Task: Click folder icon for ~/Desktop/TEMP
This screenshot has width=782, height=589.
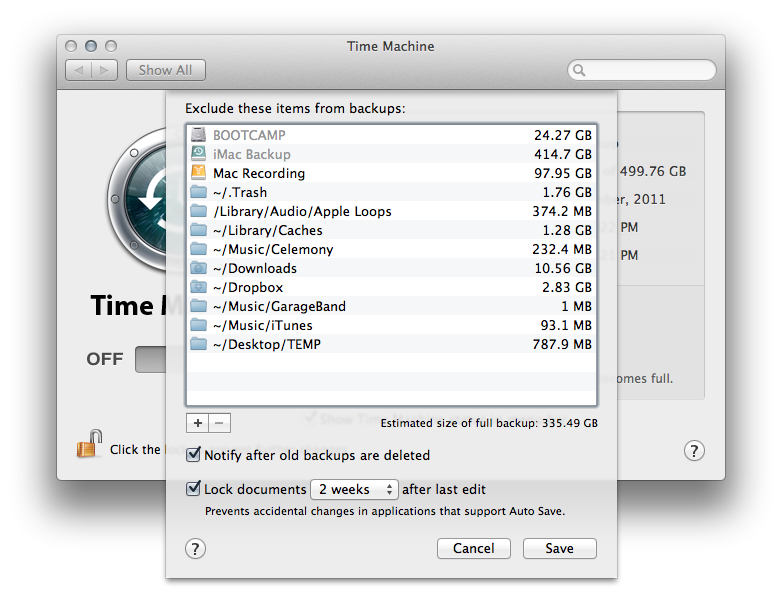Action: coord(198,344)
